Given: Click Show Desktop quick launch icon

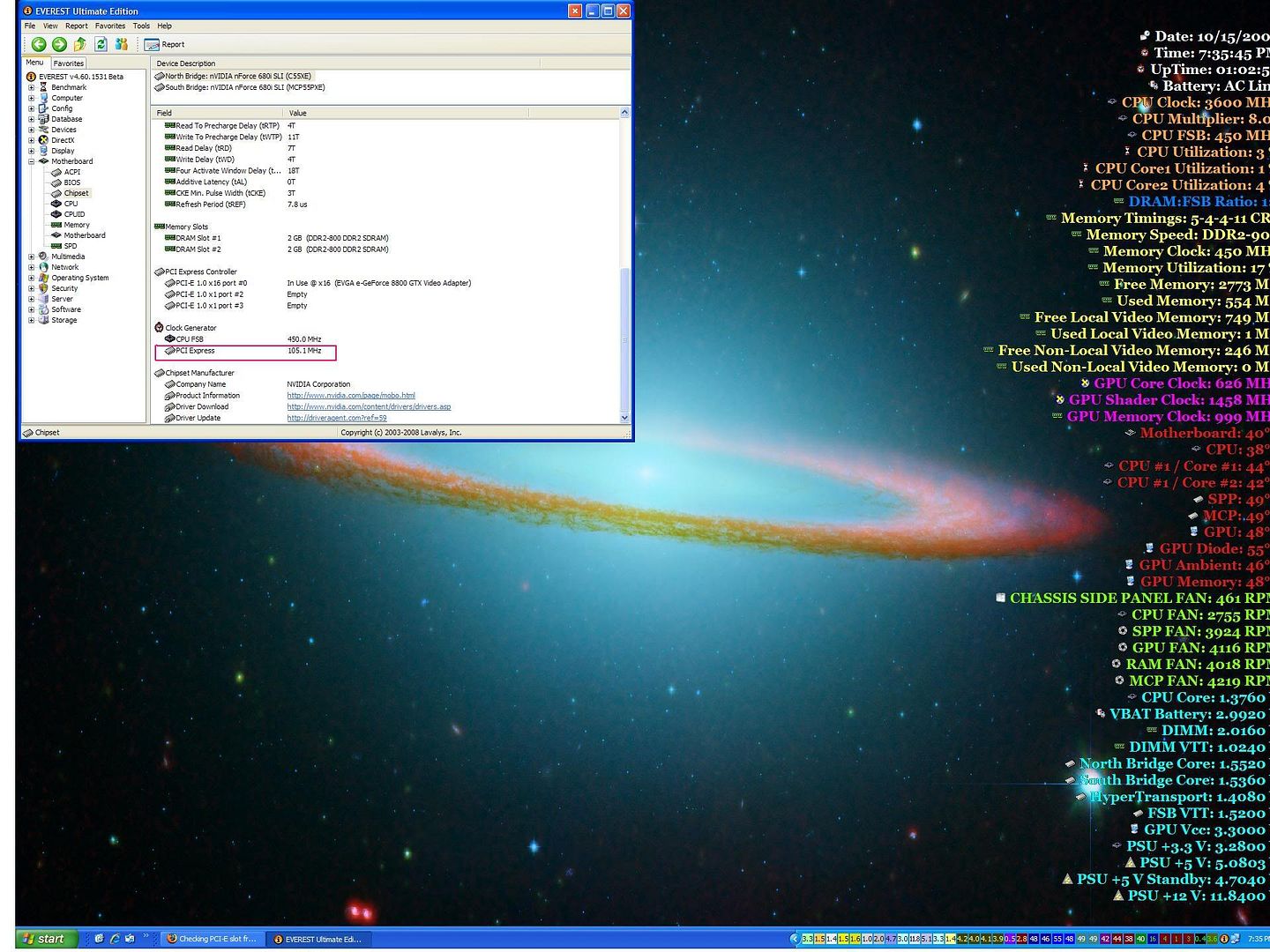Looking at the screenshot, I should pyautogui.click(x=100, y=939).
